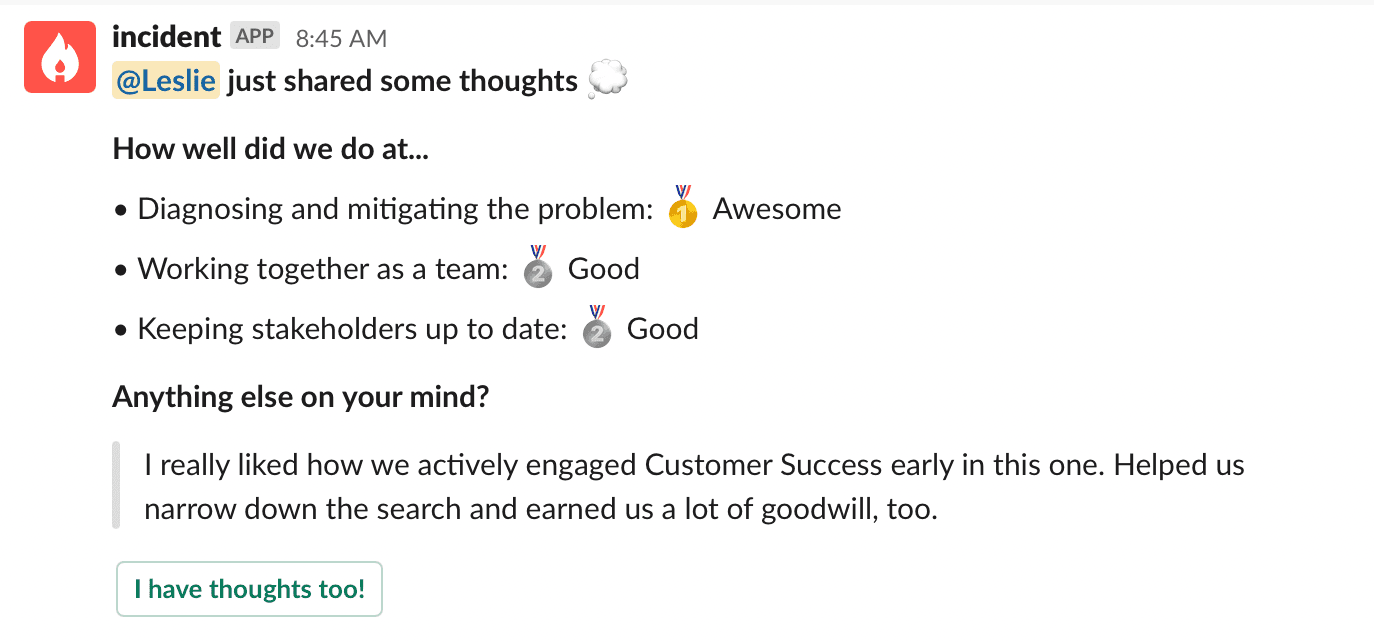Click 'Working together as a team' text
Screen dimensions: 1374x642
323,269
